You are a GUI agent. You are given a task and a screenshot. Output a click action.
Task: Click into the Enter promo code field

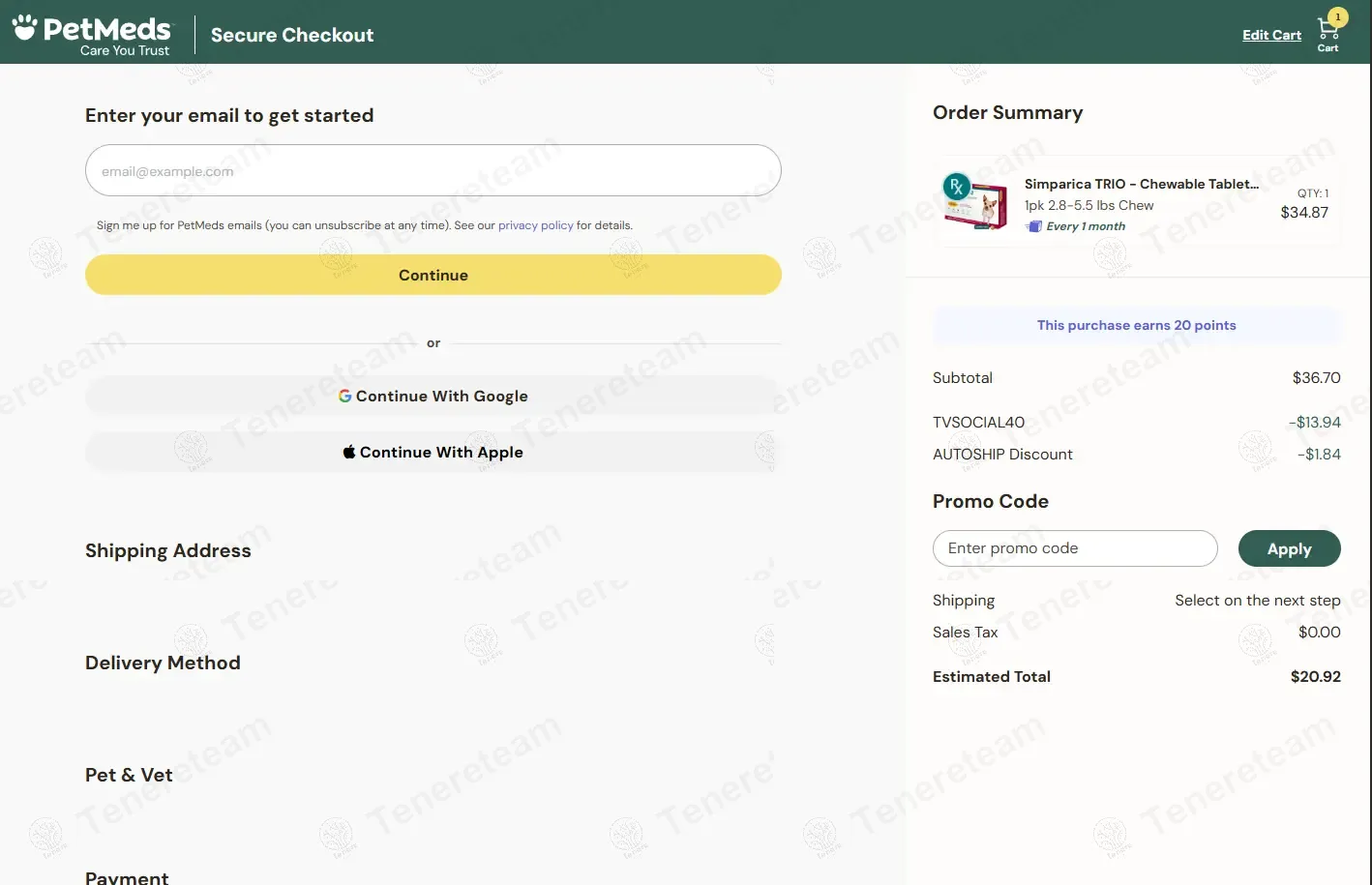pyautogui.click(x=1074, y=548)
